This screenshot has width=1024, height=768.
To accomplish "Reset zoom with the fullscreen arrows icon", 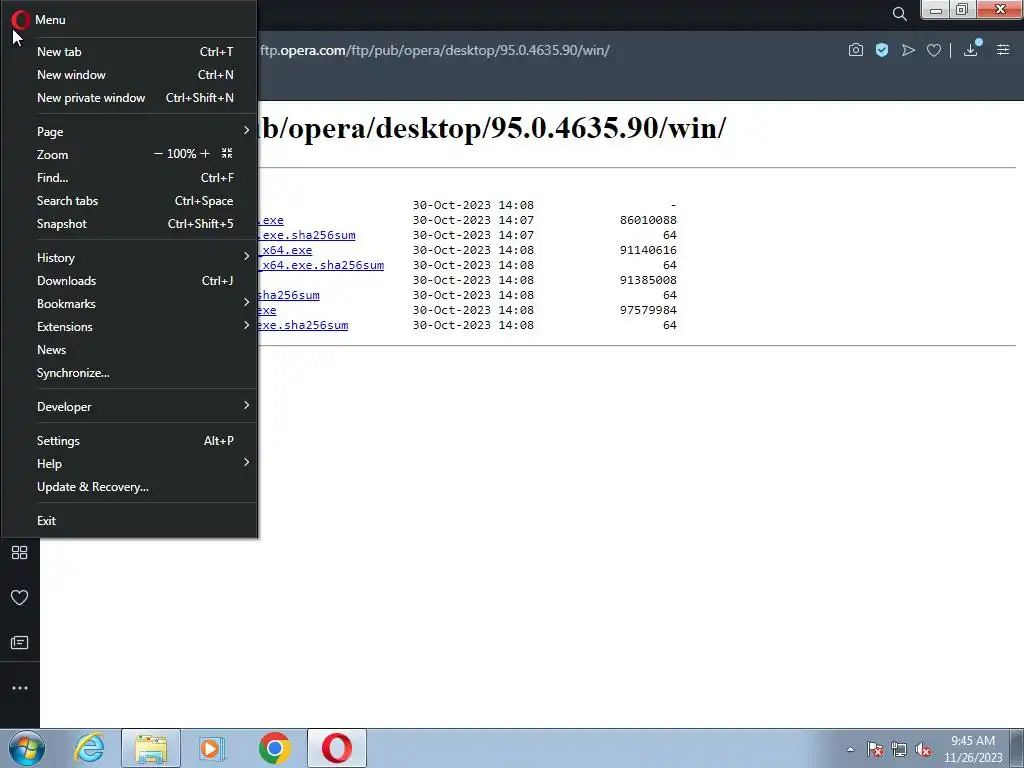I will tap(227, 153).
